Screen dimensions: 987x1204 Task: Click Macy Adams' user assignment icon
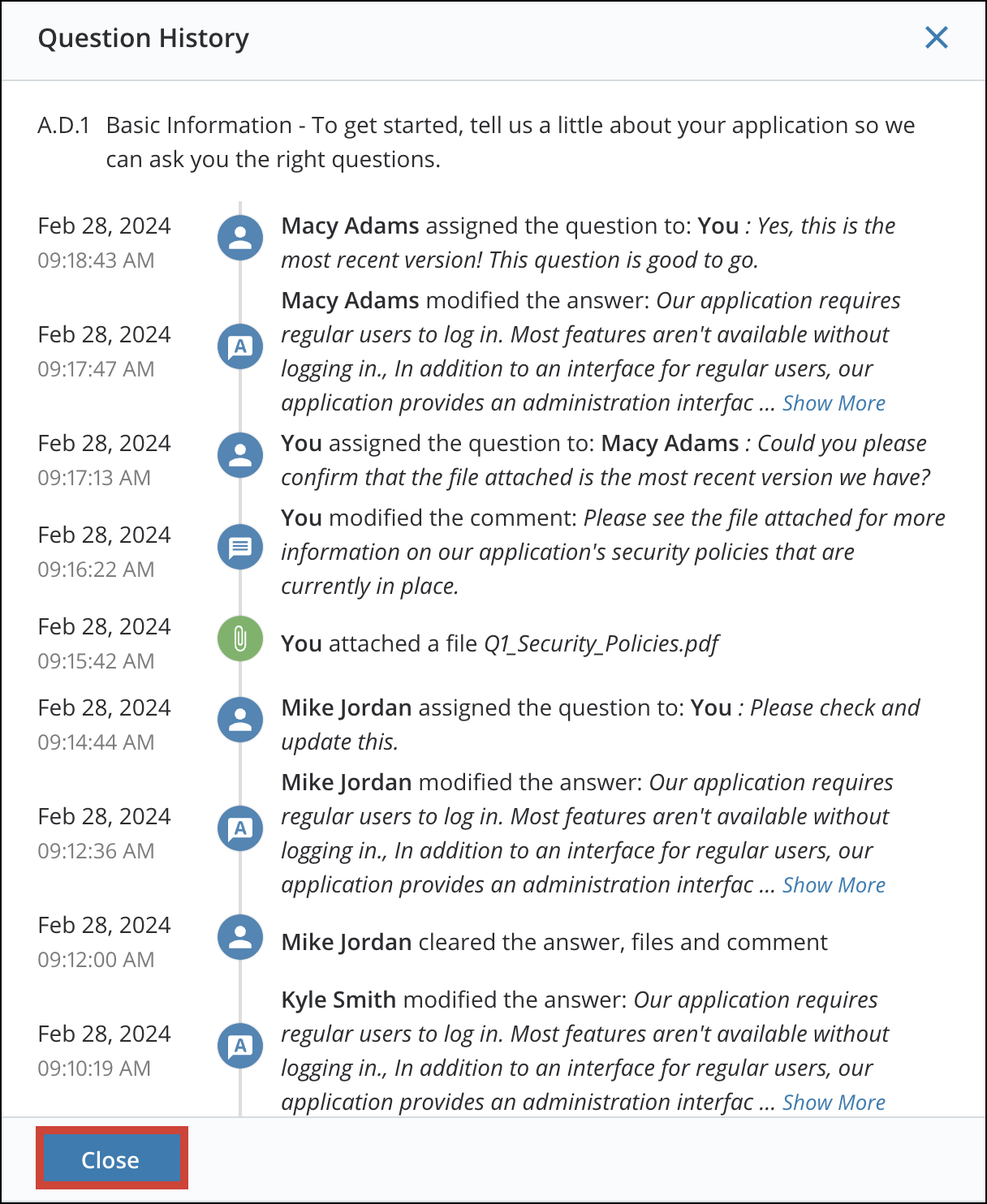240,237
